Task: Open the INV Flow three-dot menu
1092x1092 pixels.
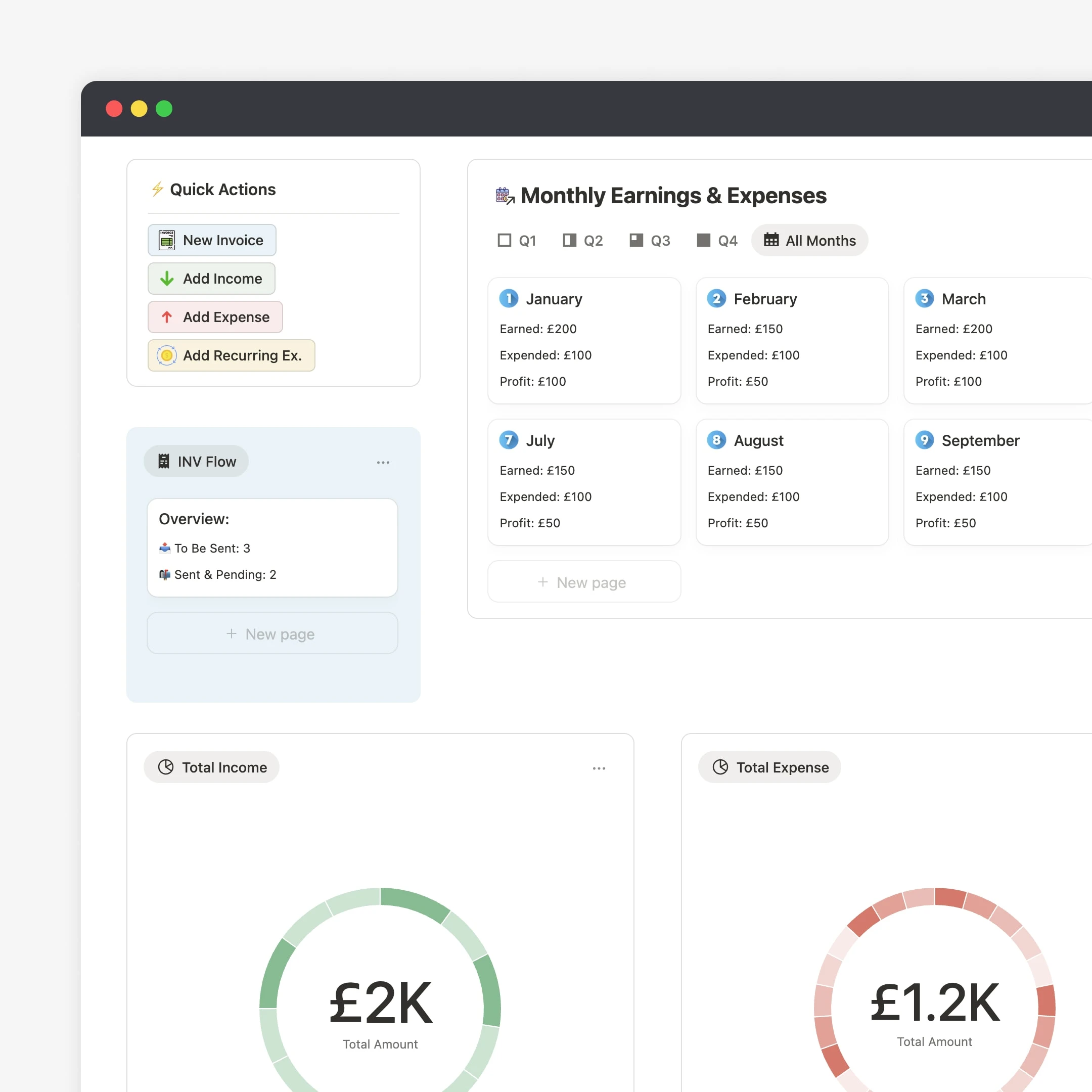Action: pos(383,463)
